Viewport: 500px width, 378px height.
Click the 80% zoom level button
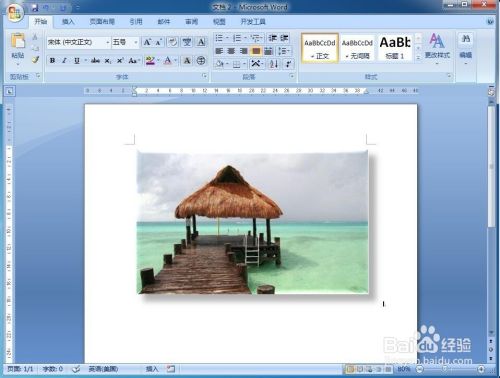404,369
